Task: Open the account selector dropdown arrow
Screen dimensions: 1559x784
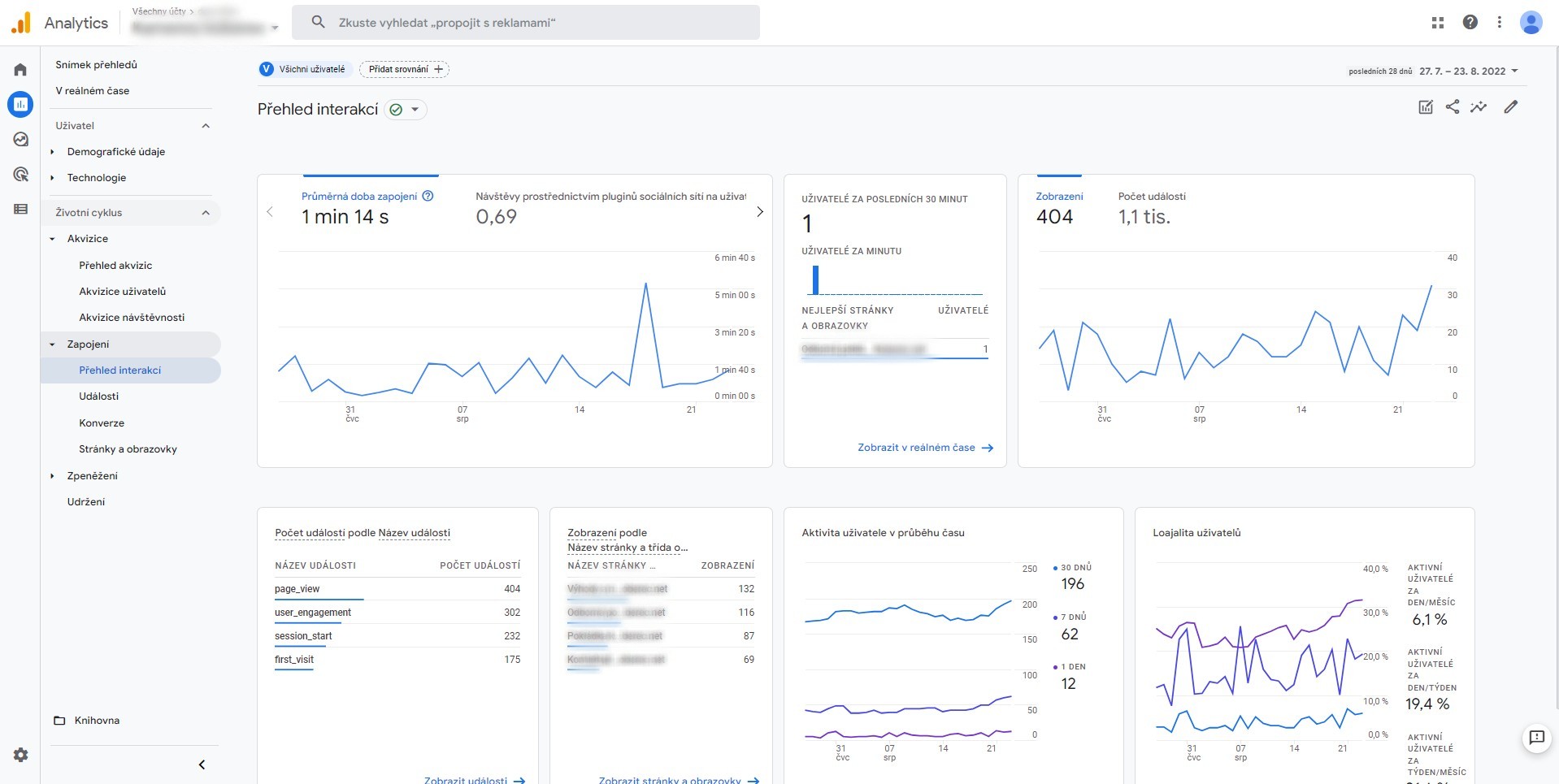Action: pos(275,28)
